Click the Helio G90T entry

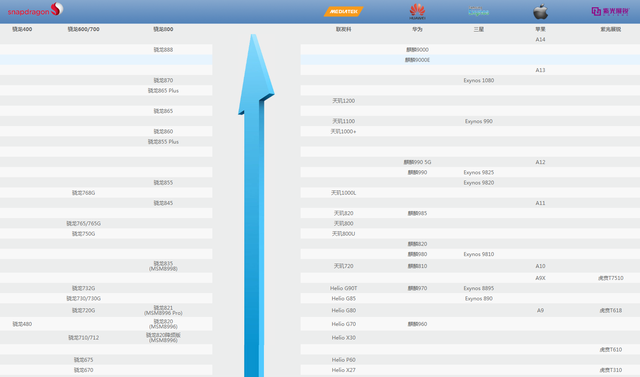click(344, 288)
